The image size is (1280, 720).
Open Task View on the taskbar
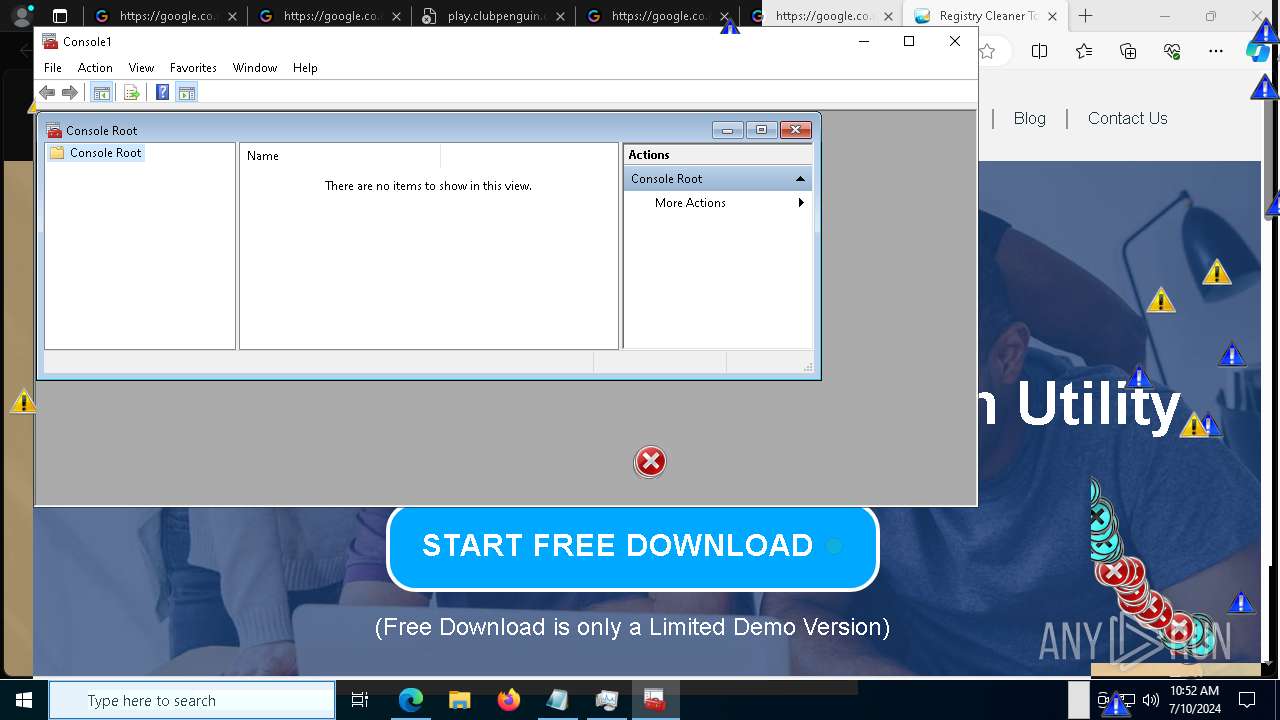360,700
